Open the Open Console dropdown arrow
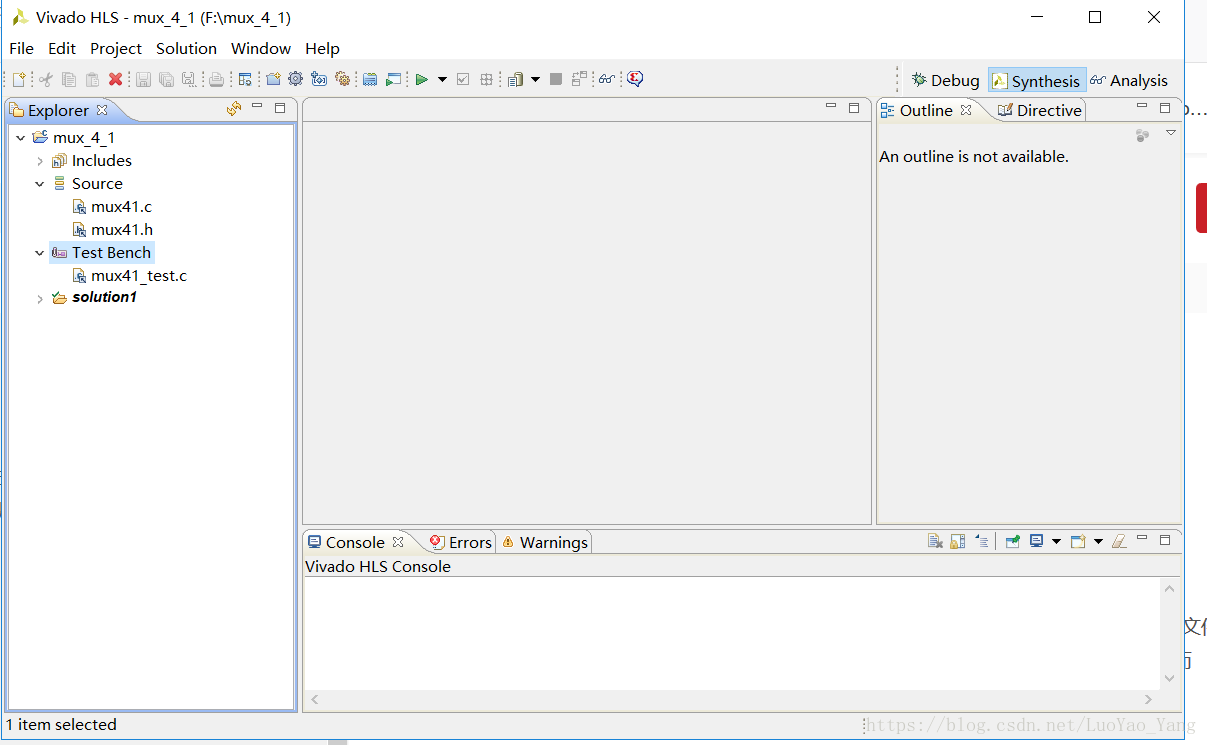This screenshot has width=1207, height=745. coord(1098,541)
